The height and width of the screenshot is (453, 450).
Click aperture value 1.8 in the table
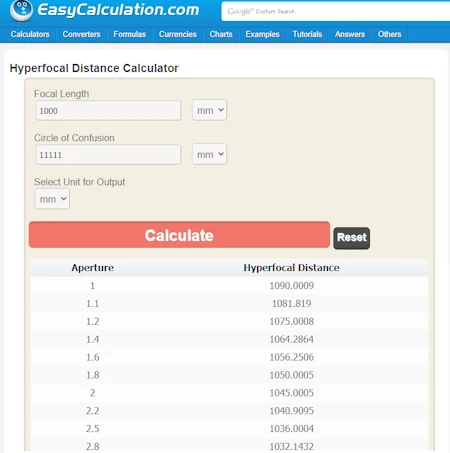click(93, 375)
